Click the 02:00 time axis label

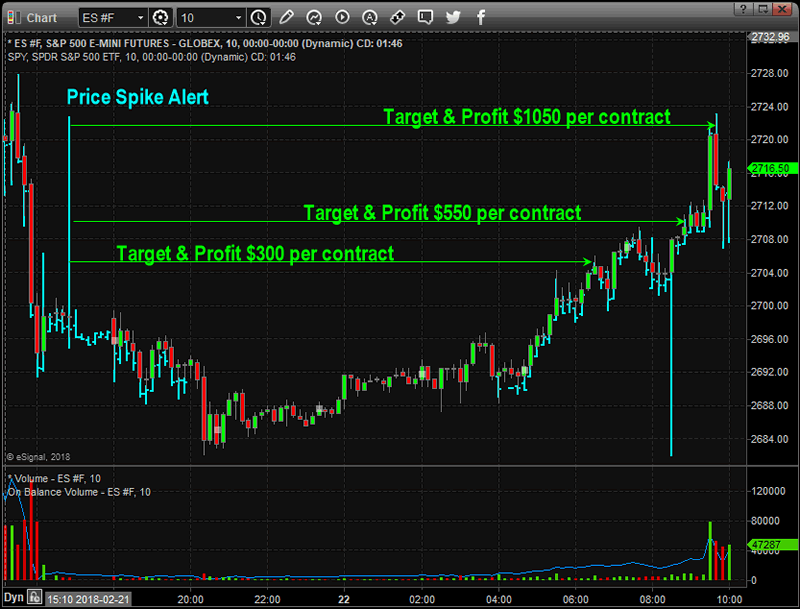(422, 599)
